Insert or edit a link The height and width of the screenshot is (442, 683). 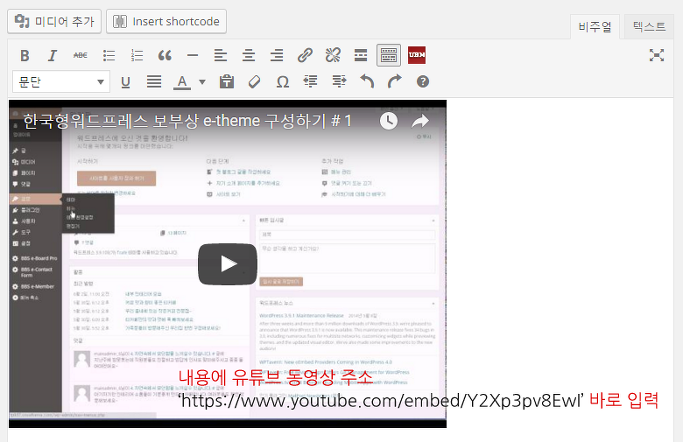pyautogui.click(x=305, y=55)
